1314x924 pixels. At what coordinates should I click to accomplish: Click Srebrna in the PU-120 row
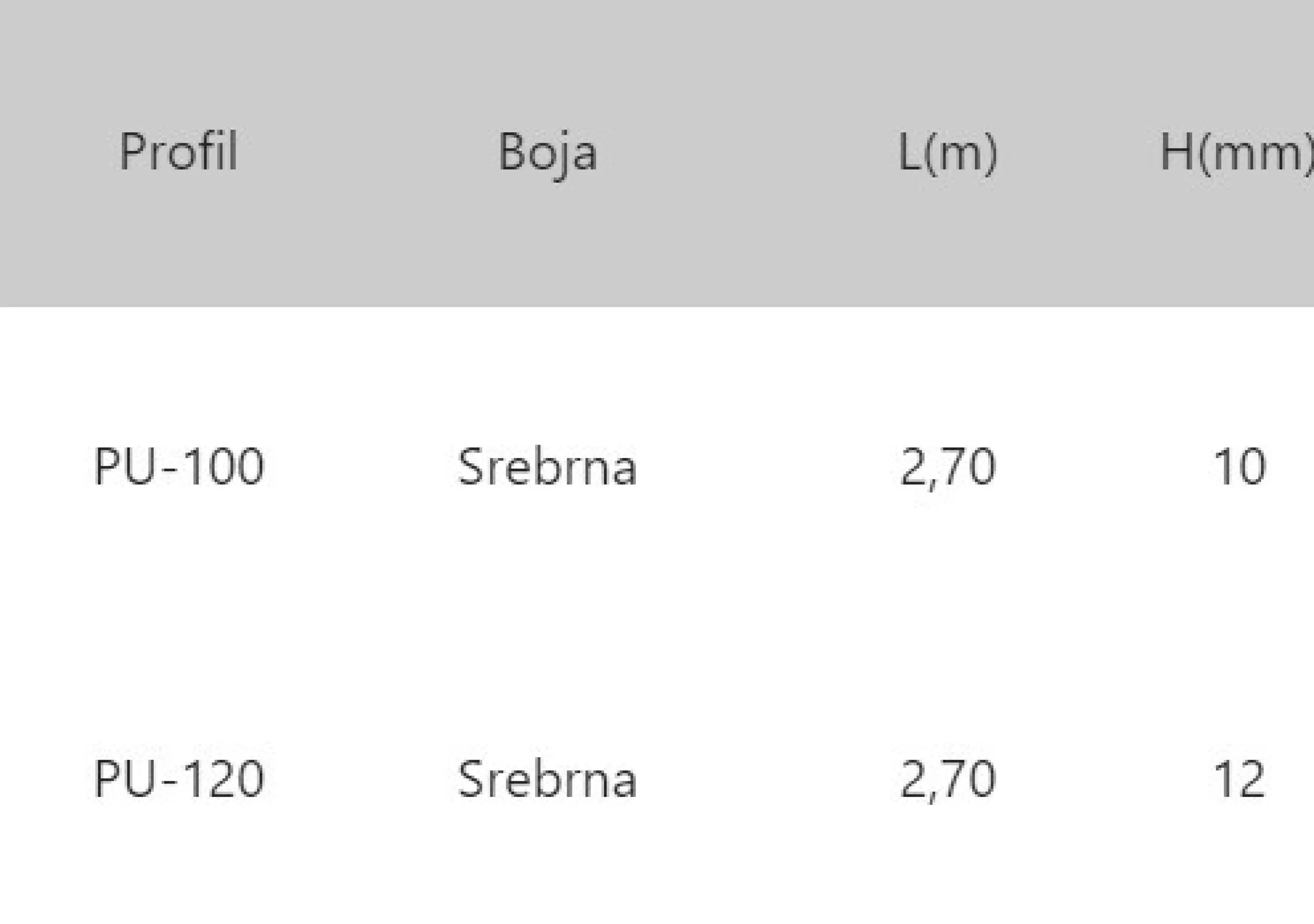coord(547,779)
